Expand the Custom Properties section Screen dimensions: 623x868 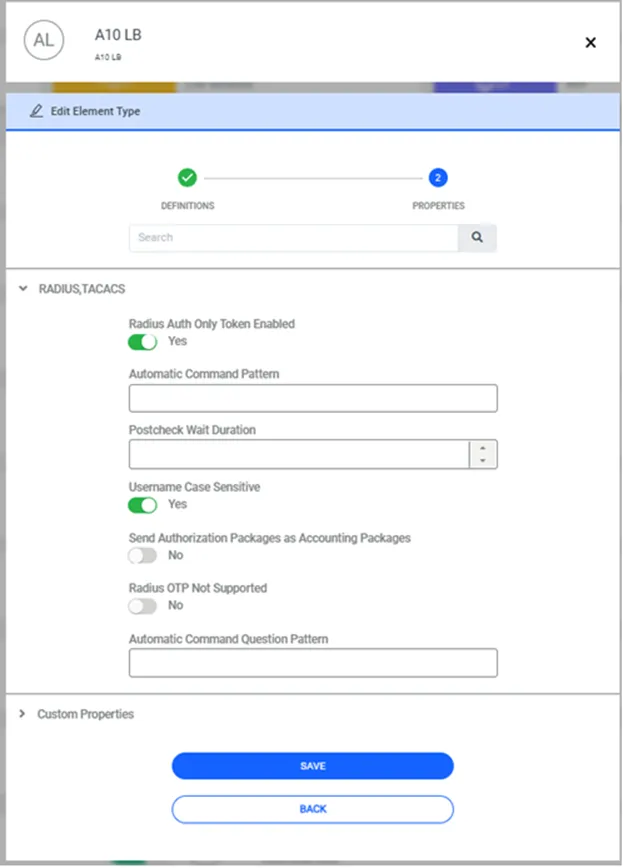tap(22, 714)
